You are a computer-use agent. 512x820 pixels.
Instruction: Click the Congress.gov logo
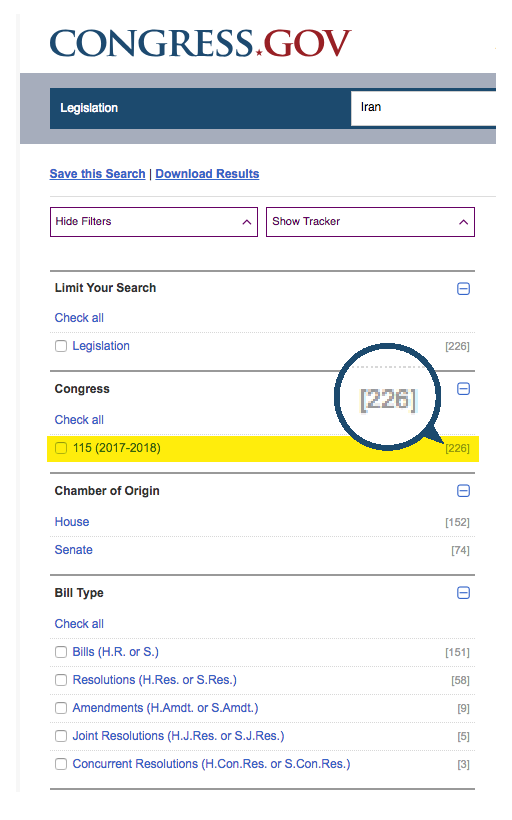tap(200, 43)
